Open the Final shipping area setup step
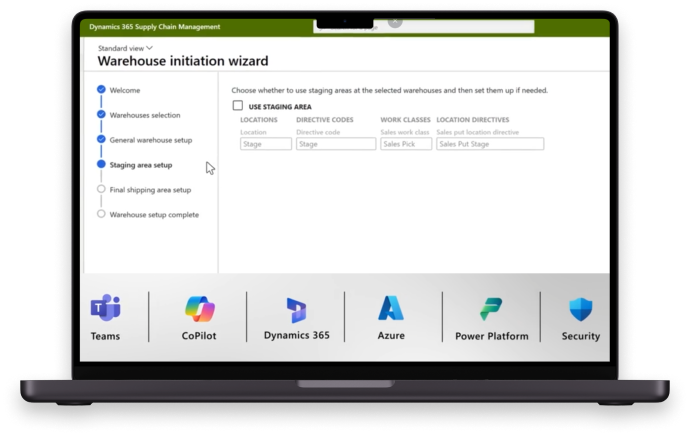 click(150, 190)
